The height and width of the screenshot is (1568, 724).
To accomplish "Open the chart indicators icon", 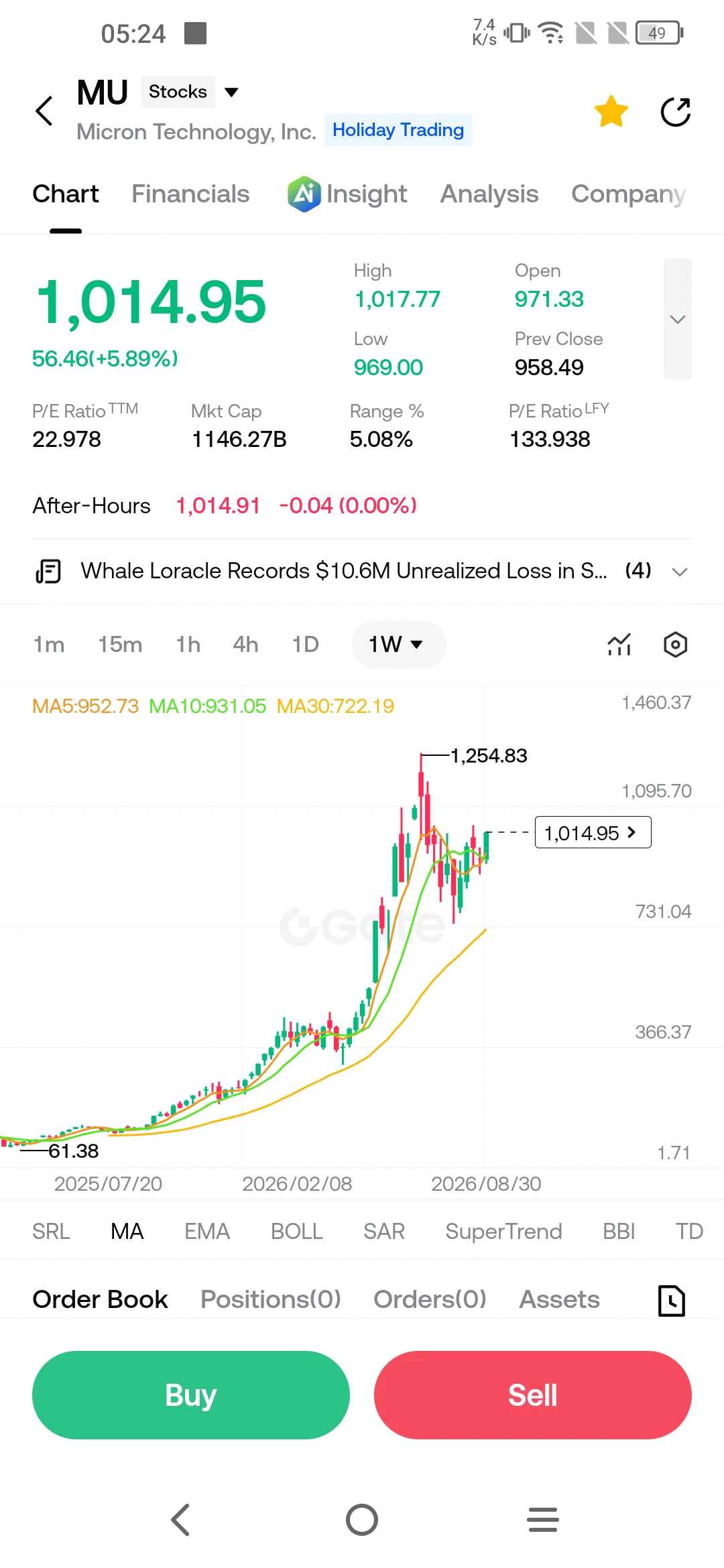I will point(619,645).
